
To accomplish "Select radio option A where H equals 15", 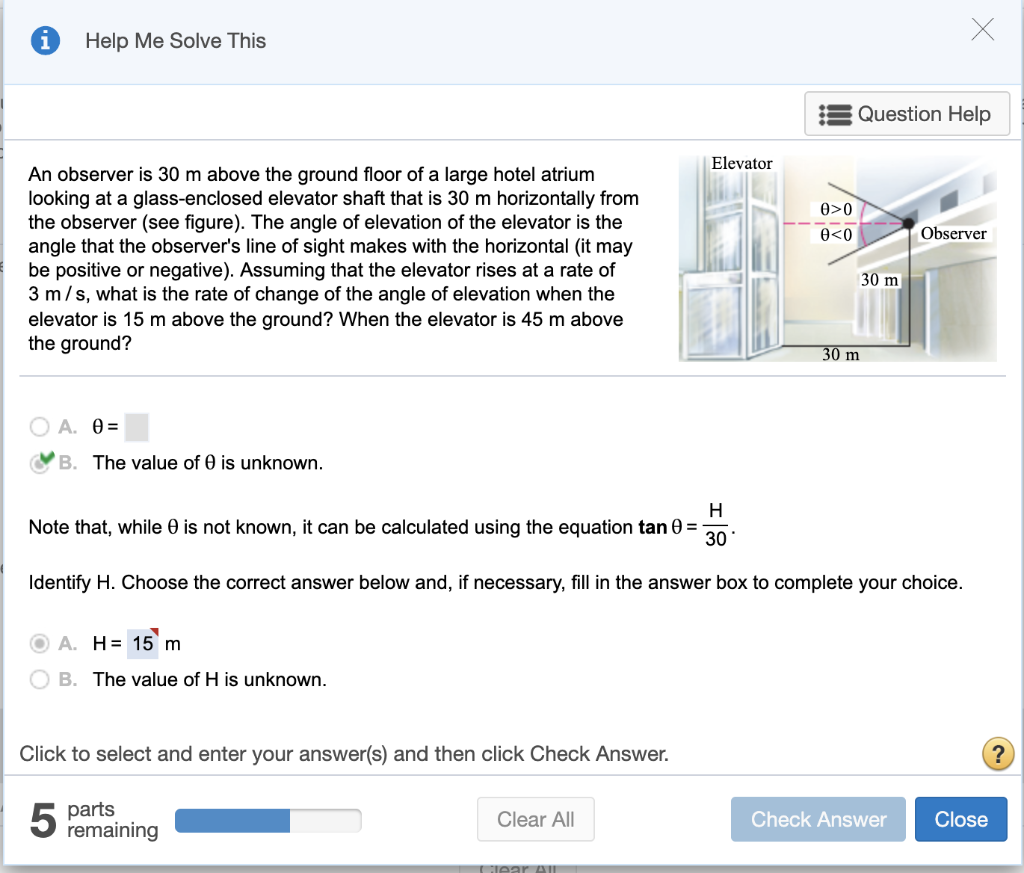I will point(39,643).
